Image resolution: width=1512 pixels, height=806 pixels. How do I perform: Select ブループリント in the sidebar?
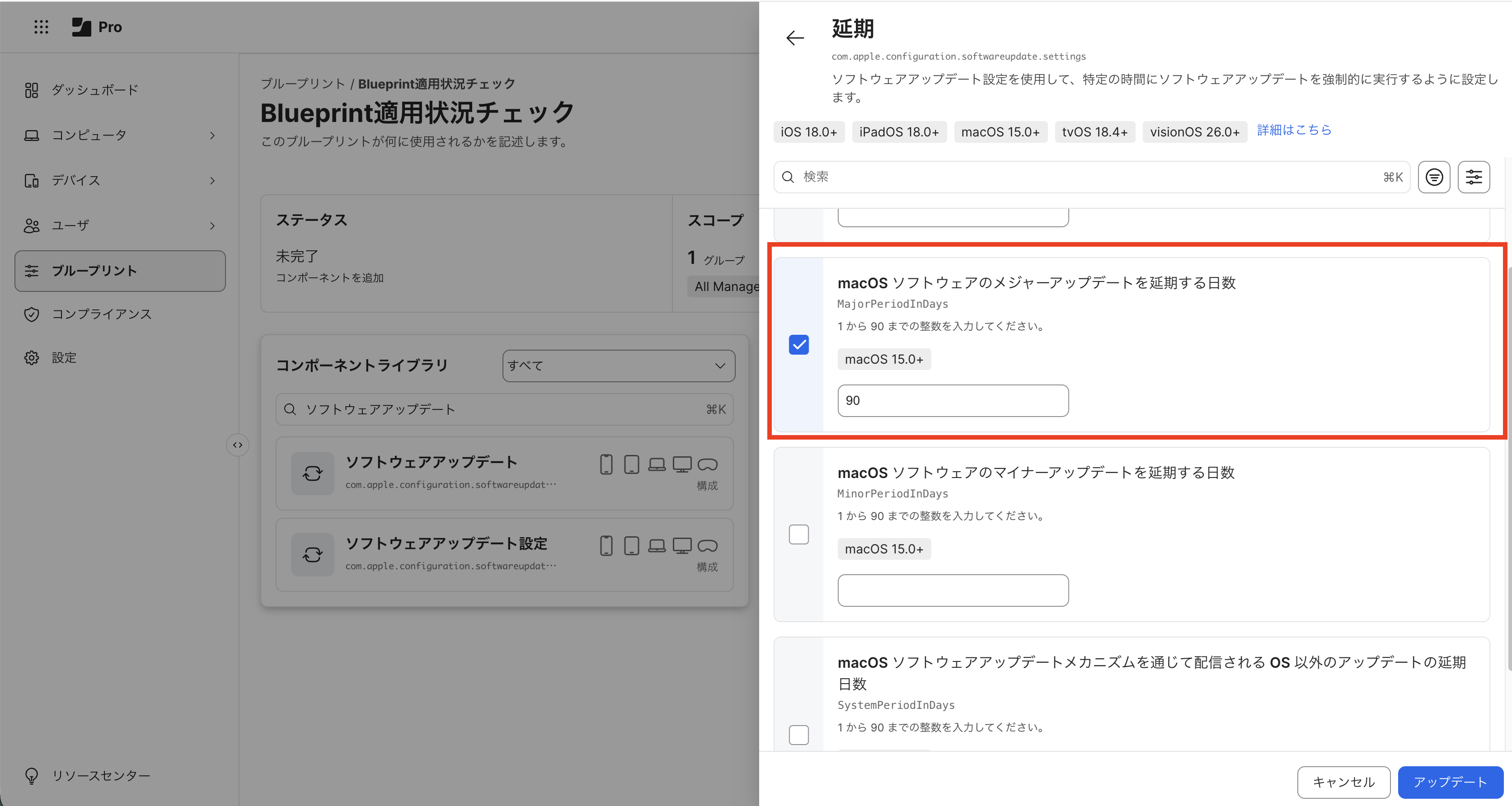pos(120,271)
